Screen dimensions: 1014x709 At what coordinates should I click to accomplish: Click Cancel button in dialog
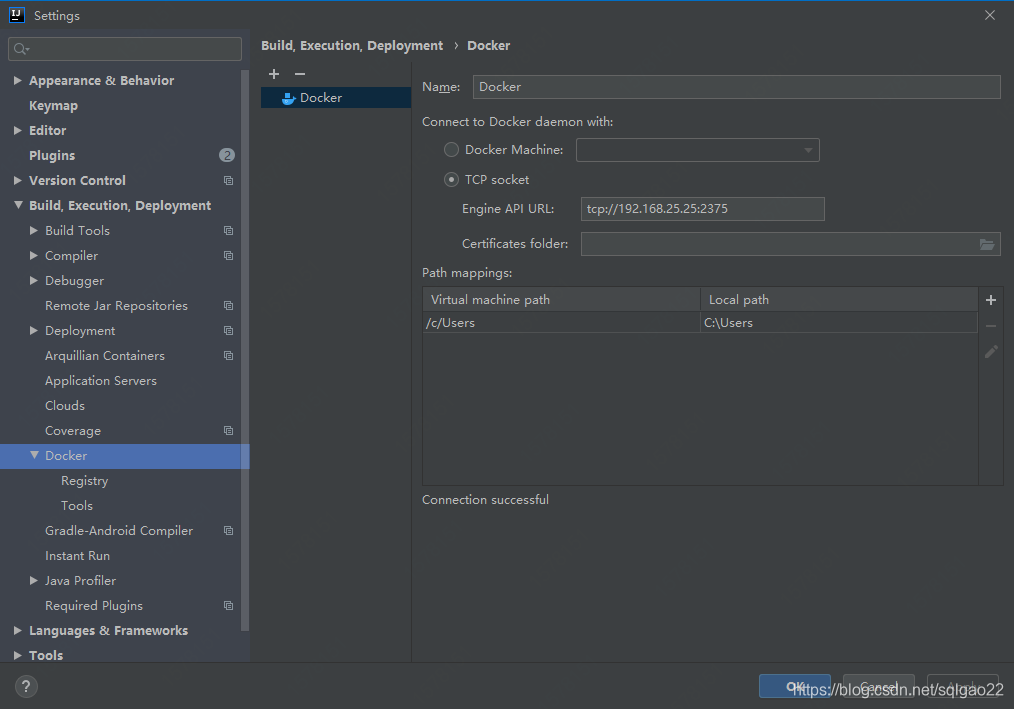coord(879,686)
